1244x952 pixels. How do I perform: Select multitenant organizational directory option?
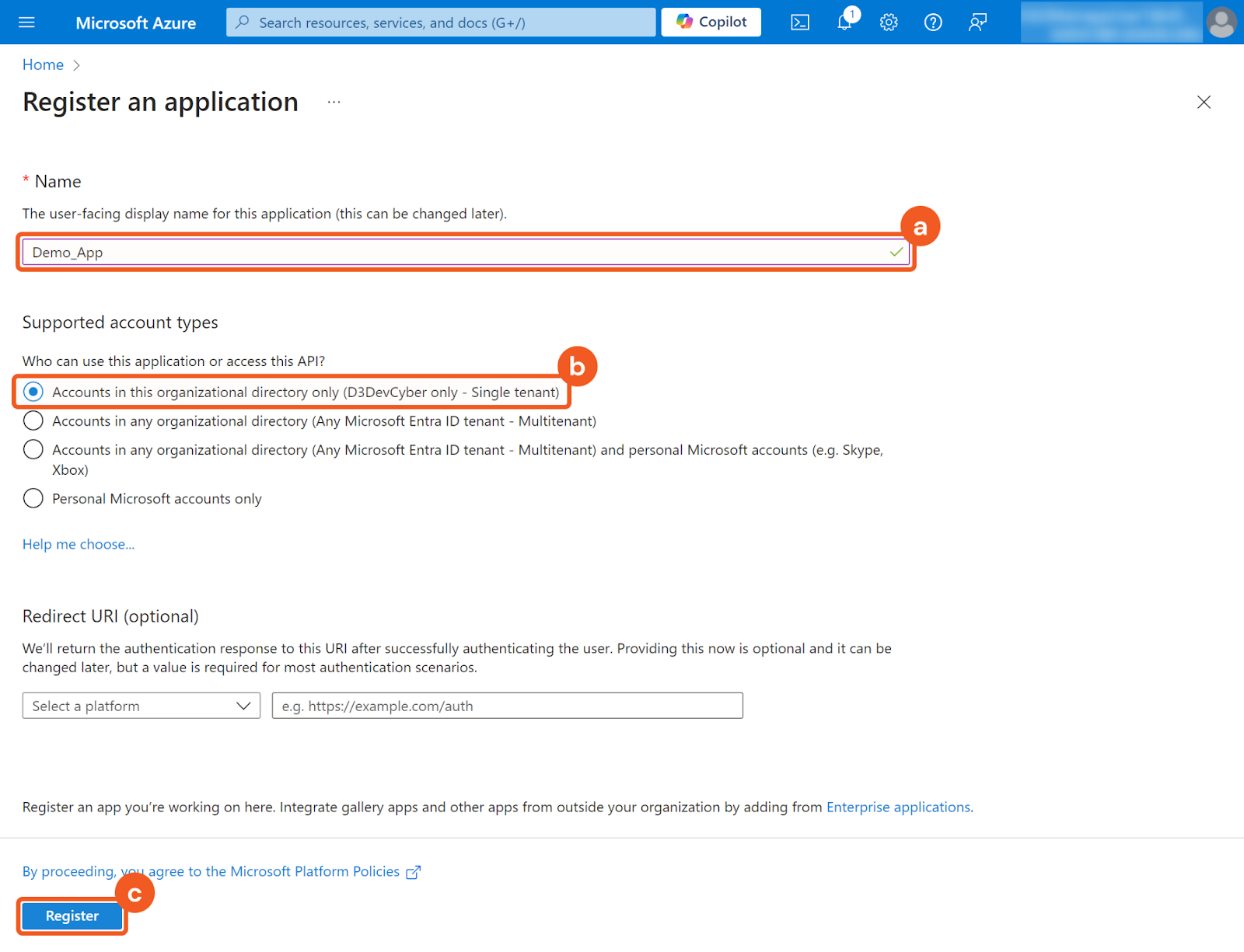[33, 421]
